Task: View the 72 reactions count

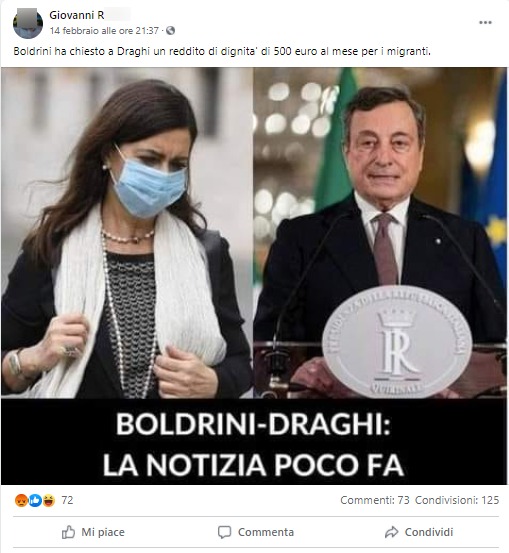Action: (x=67, y=500)
